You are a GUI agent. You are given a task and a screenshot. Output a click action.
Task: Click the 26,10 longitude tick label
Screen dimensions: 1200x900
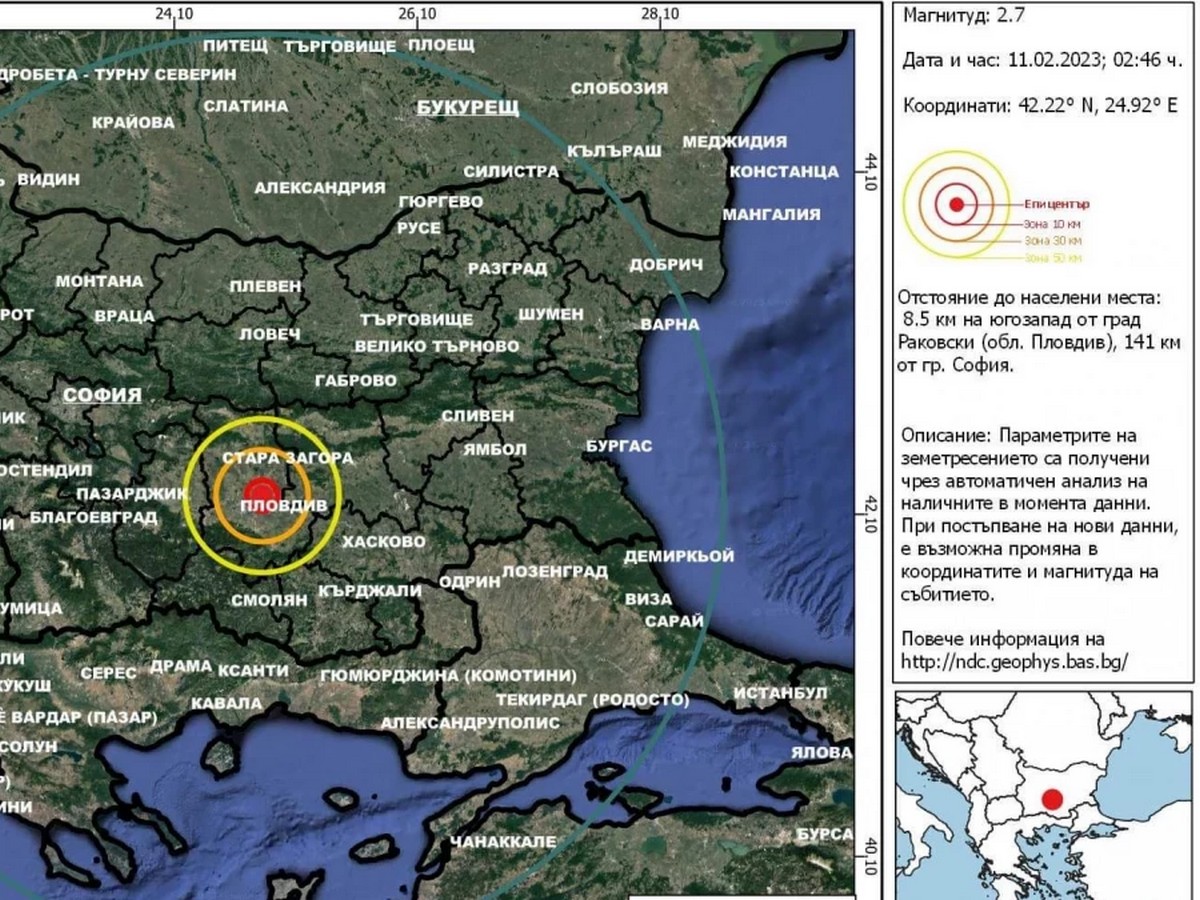[416, 14]
